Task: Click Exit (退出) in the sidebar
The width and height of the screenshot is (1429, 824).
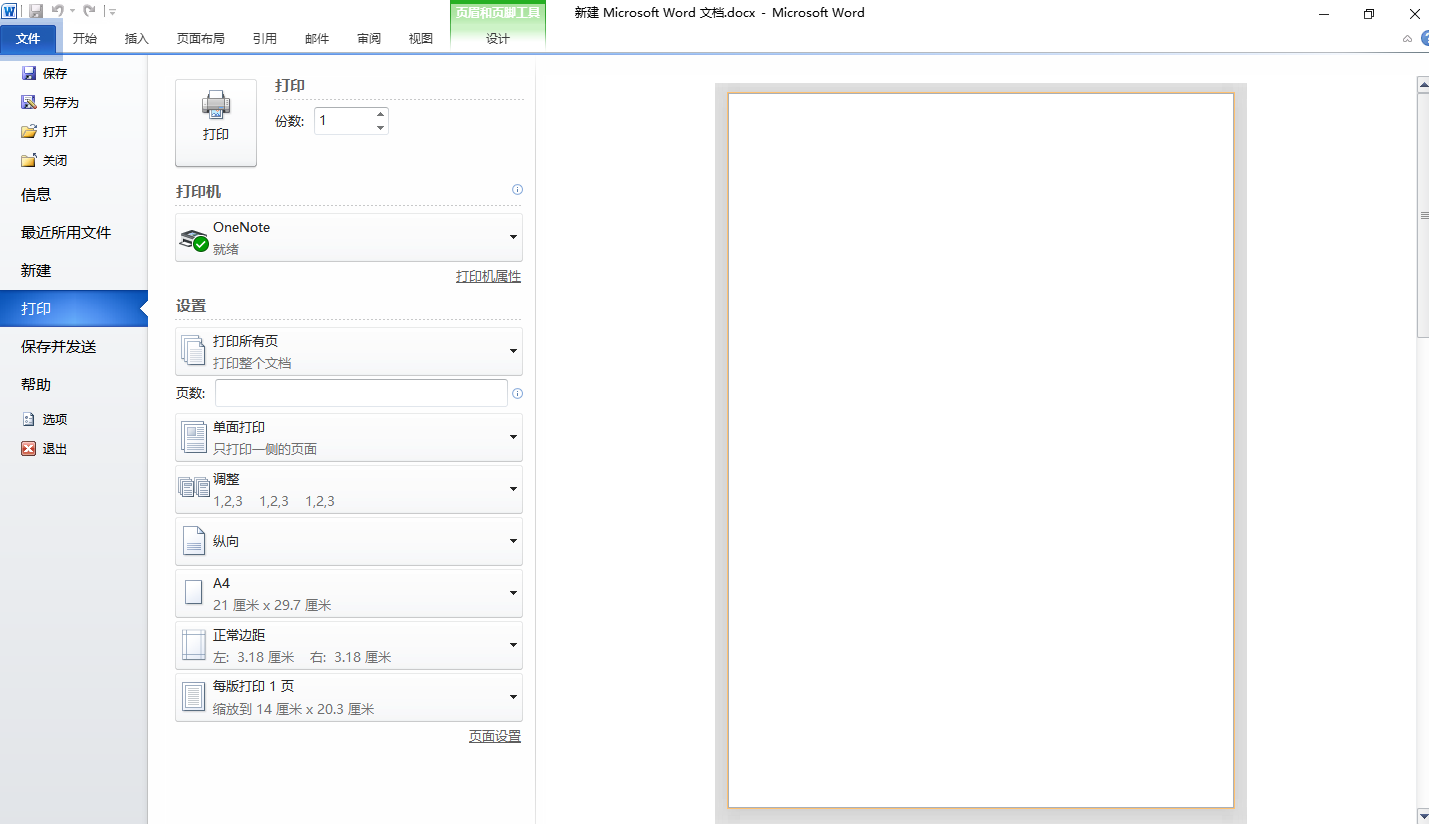Action: tap(45, 449)
